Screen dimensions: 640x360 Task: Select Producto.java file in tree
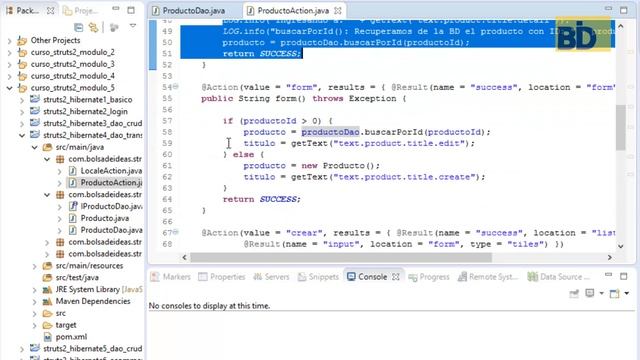pos(104,218)
